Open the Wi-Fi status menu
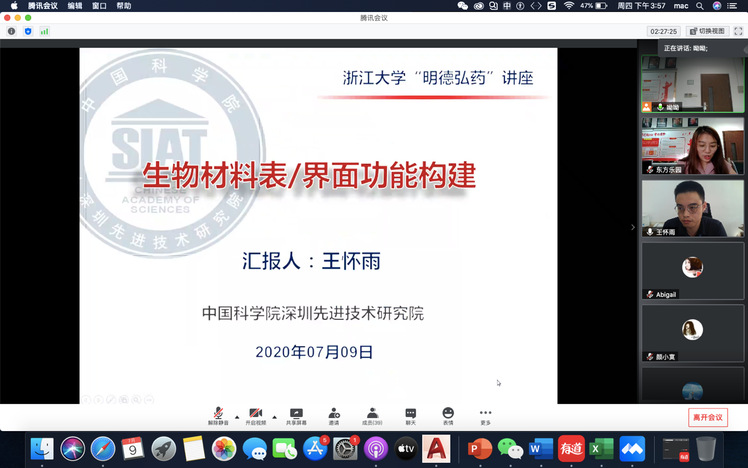Viewport: 748px width, 468px height. 569,6
